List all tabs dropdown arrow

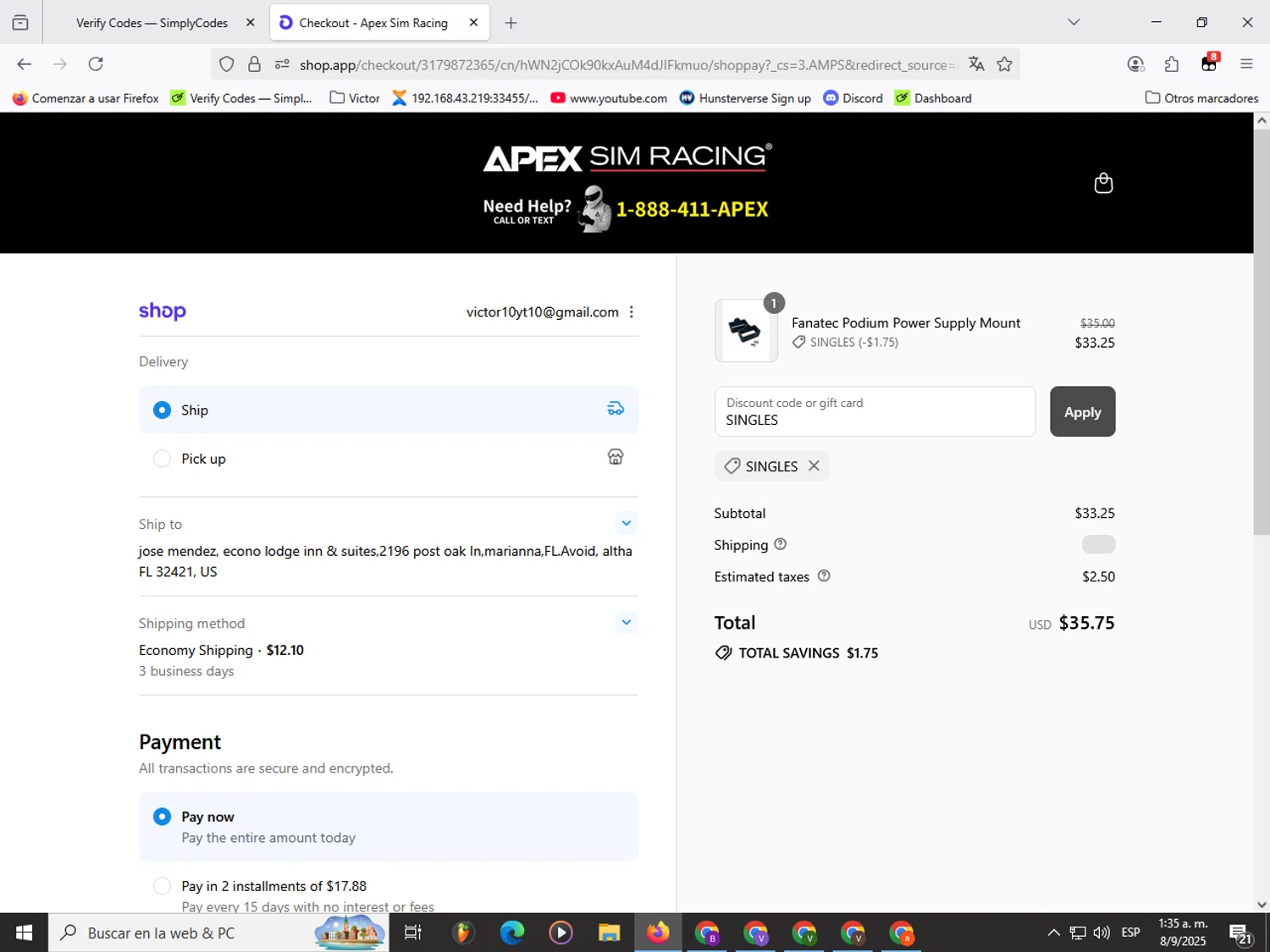[1074, 23]
